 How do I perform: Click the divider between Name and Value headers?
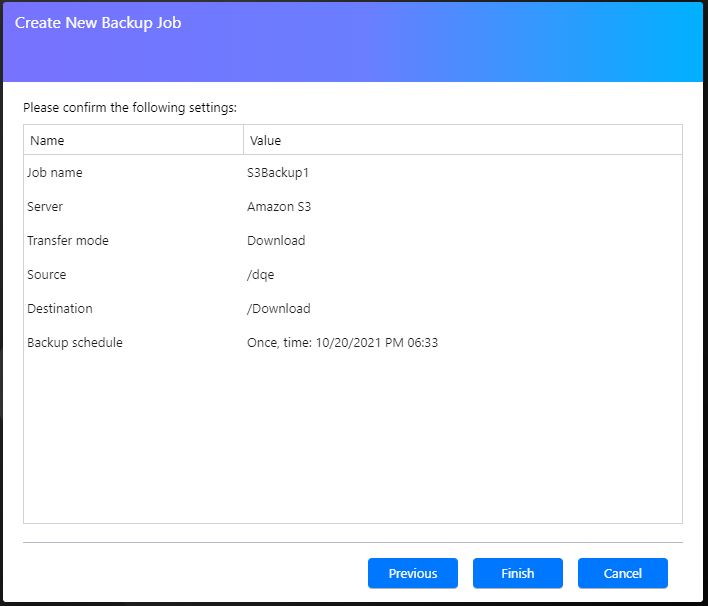point(243,141)
